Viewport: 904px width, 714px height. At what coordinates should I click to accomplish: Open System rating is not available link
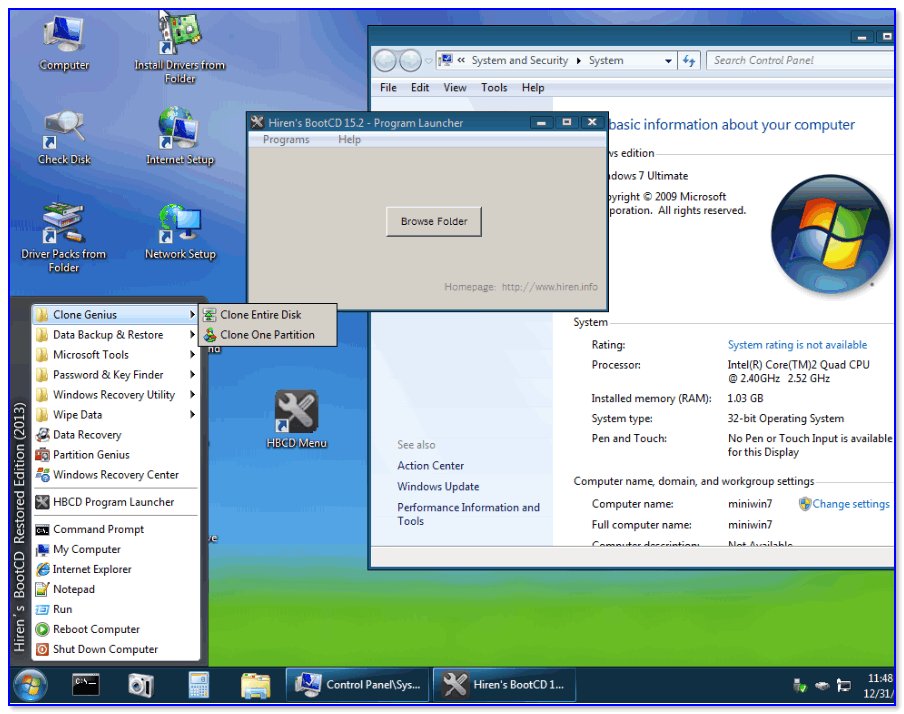[797, 345]
